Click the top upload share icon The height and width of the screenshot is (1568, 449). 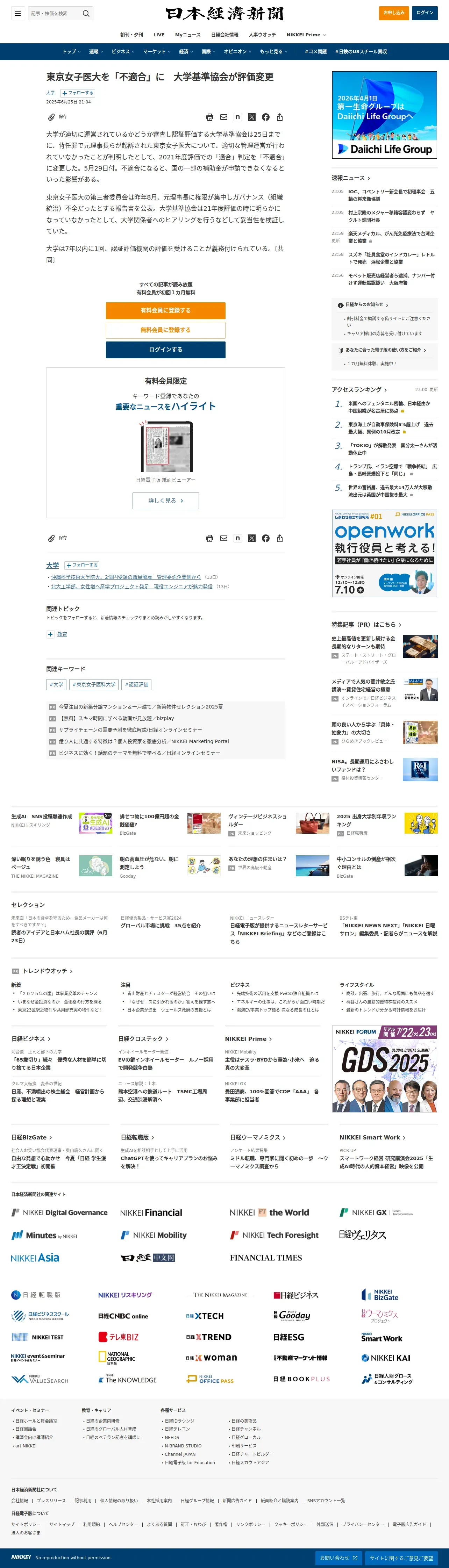tap(280, 117)
